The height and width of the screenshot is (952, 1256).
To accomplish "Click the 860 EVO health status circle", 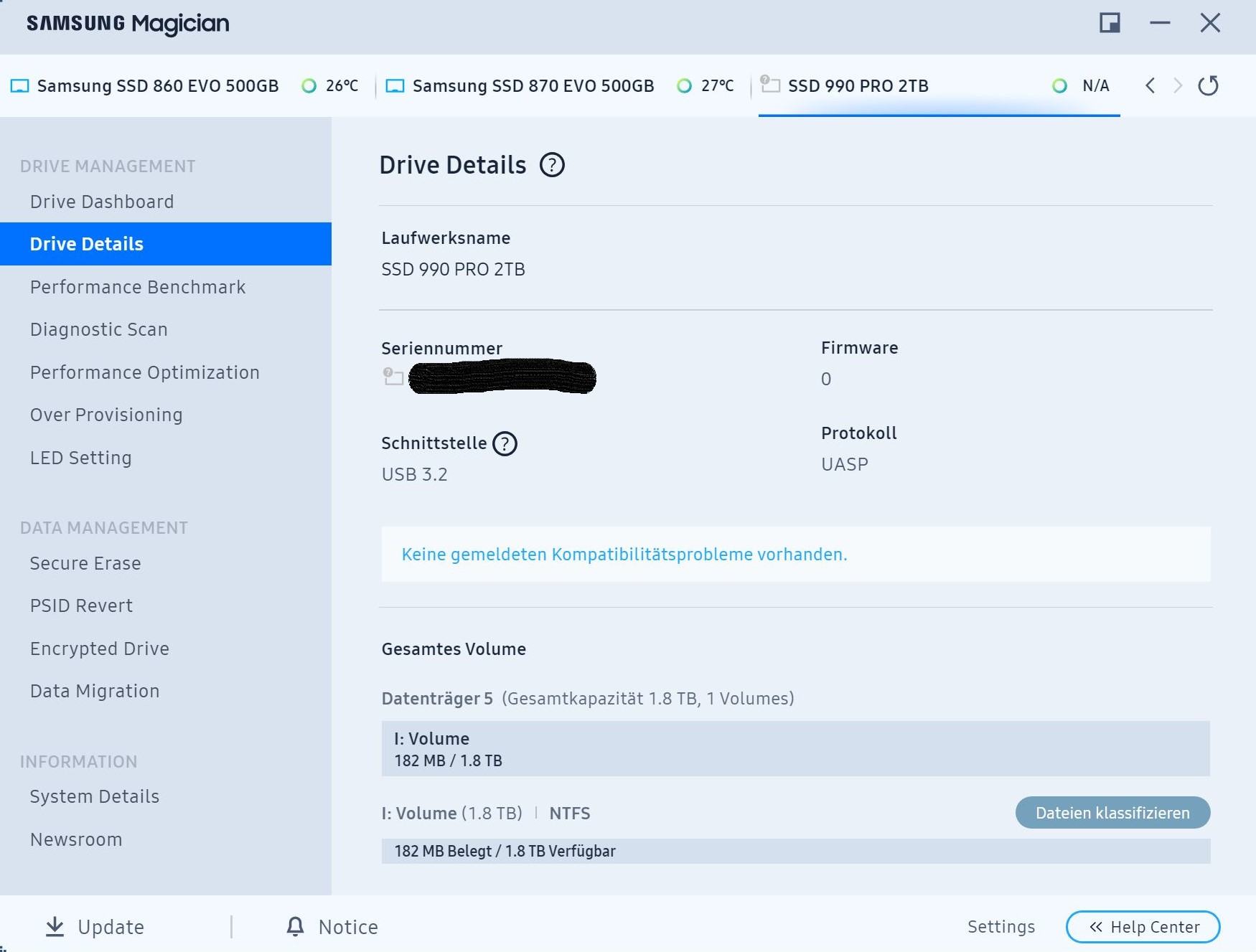I will tap(309, 86).
